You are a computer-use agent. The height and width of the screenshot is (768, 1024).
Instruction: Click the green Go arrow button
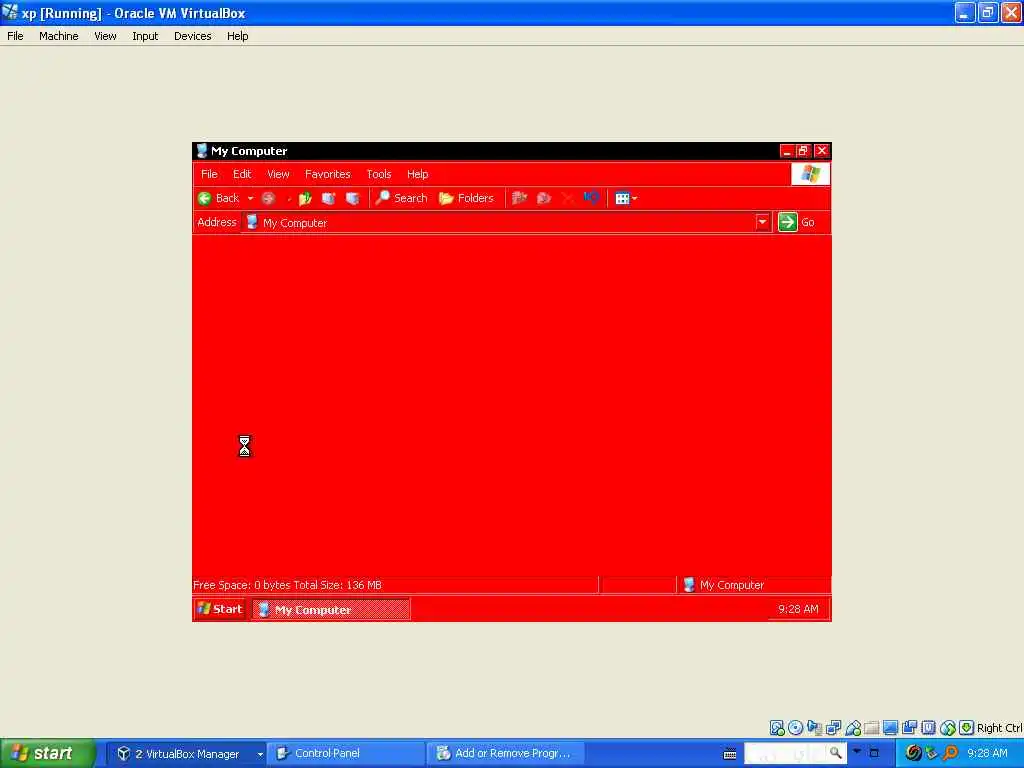coord(788,222)
